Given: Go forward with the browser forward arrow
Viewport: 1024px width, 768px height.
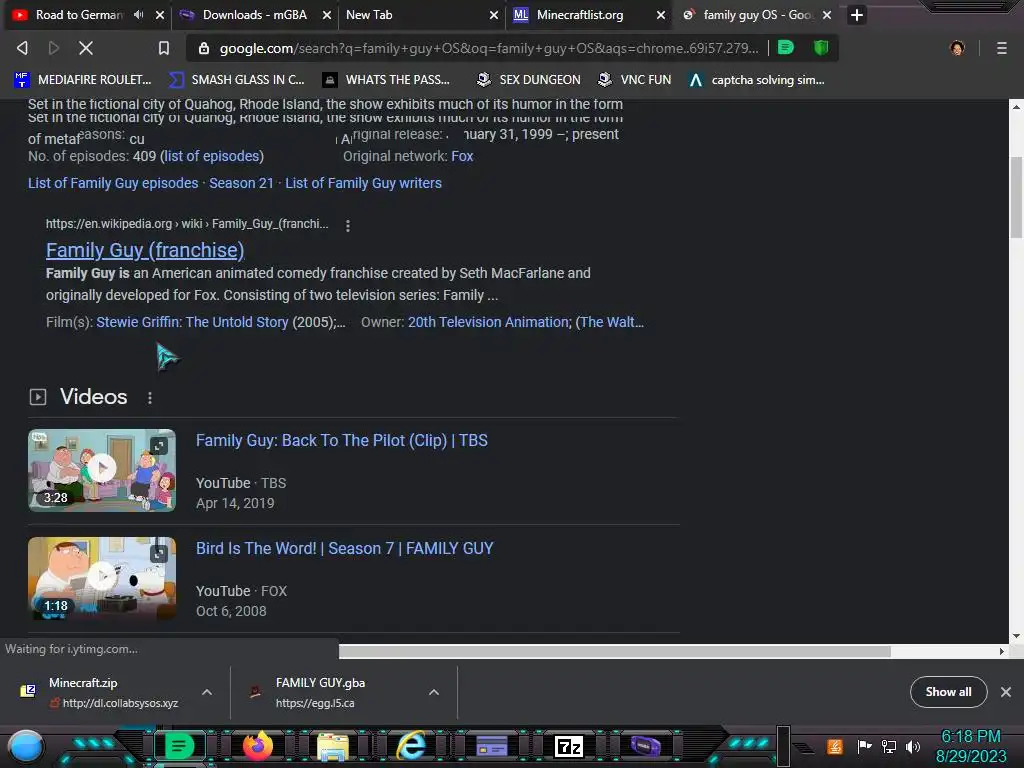Looking at the screenshot, I should pyautogui.click(x=54, y=48).
